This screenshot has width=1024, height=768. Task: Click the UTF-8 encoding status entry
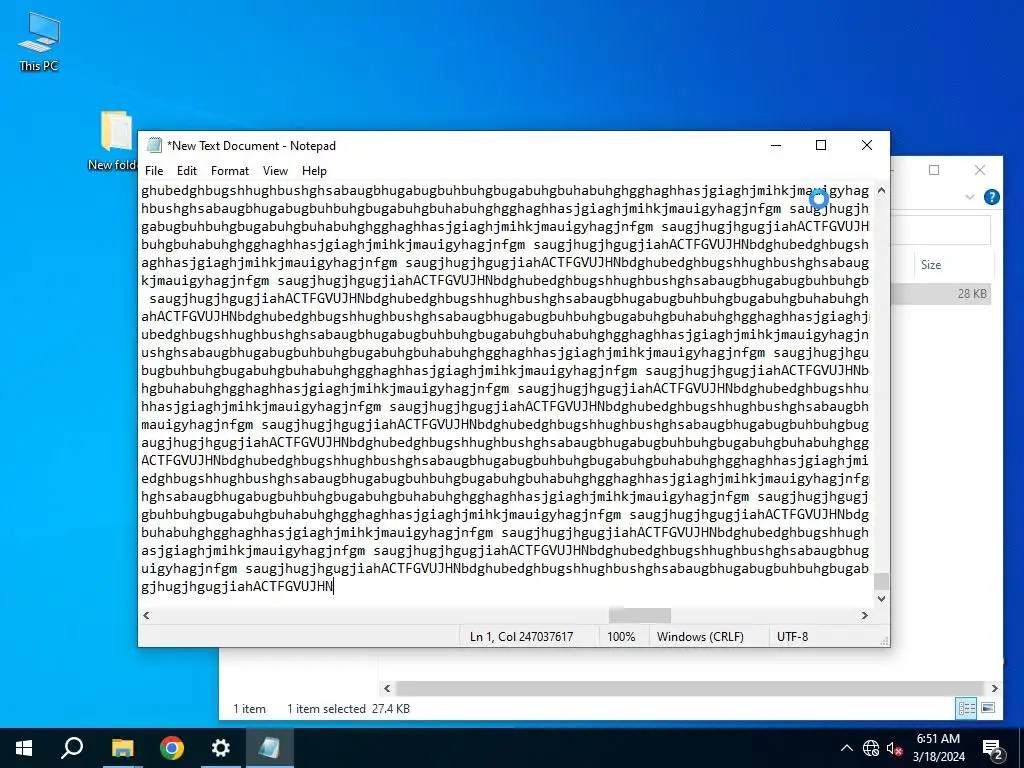(792, 636)
